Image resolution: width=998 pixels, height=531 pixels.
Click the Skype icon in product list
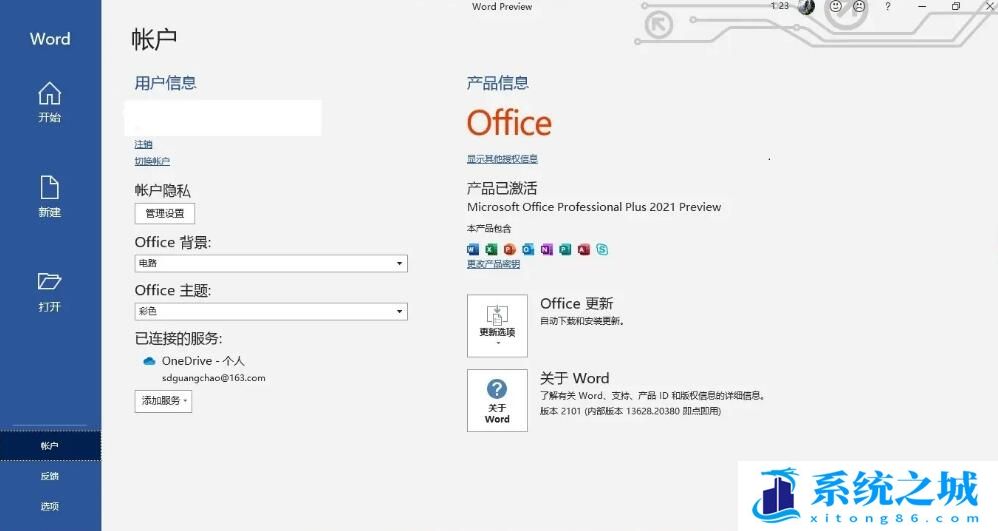[602, 249]
